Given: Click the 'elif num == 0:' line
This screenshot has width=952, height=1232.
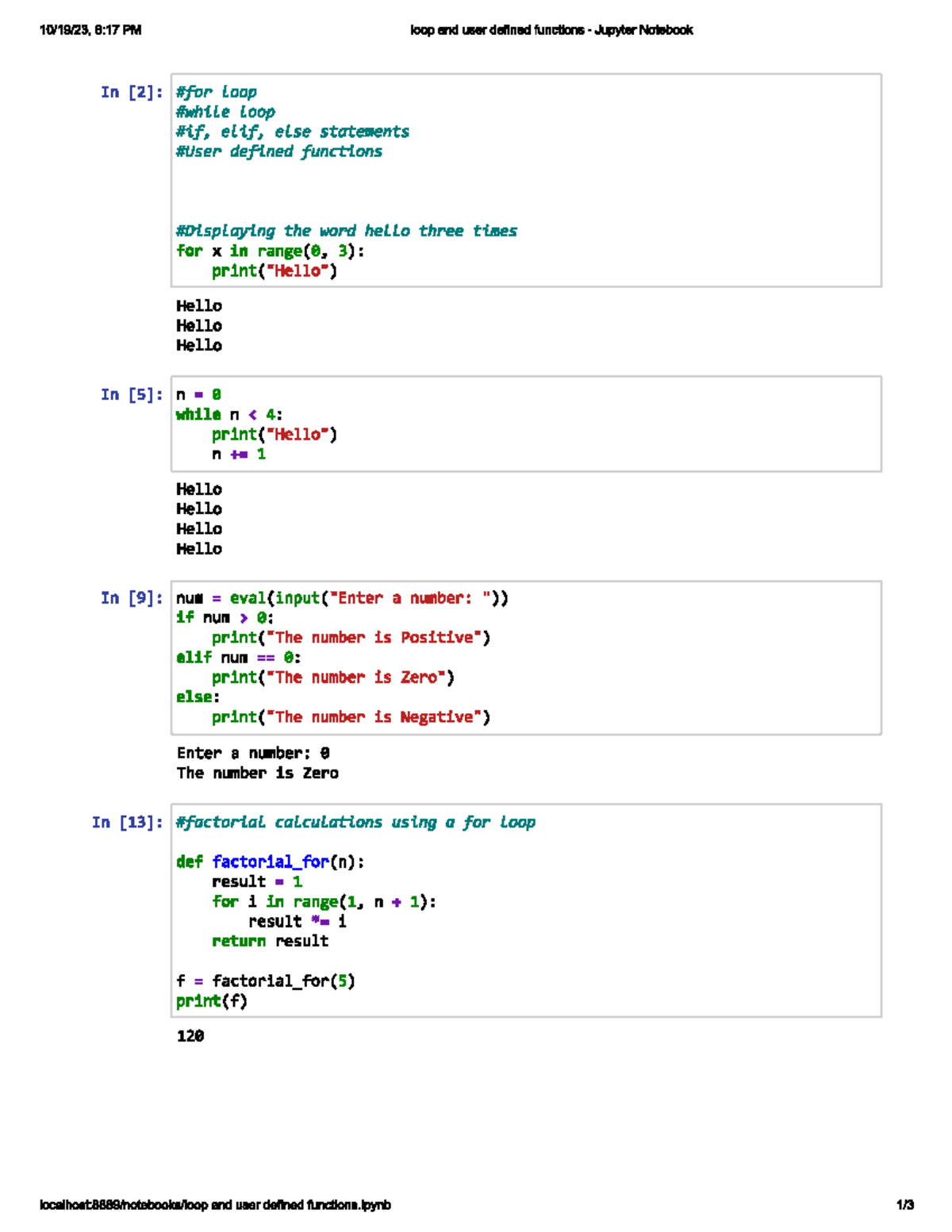Looking at the screenshot, I should (239, 657).
